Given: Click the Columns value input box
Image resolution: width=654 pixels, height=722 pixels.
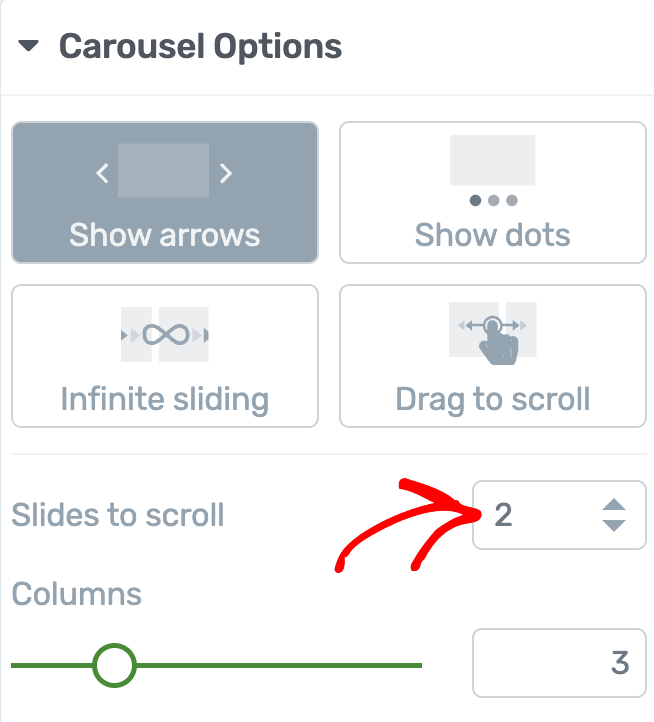Looking at the screenshot, I should (x=559, y=663).
